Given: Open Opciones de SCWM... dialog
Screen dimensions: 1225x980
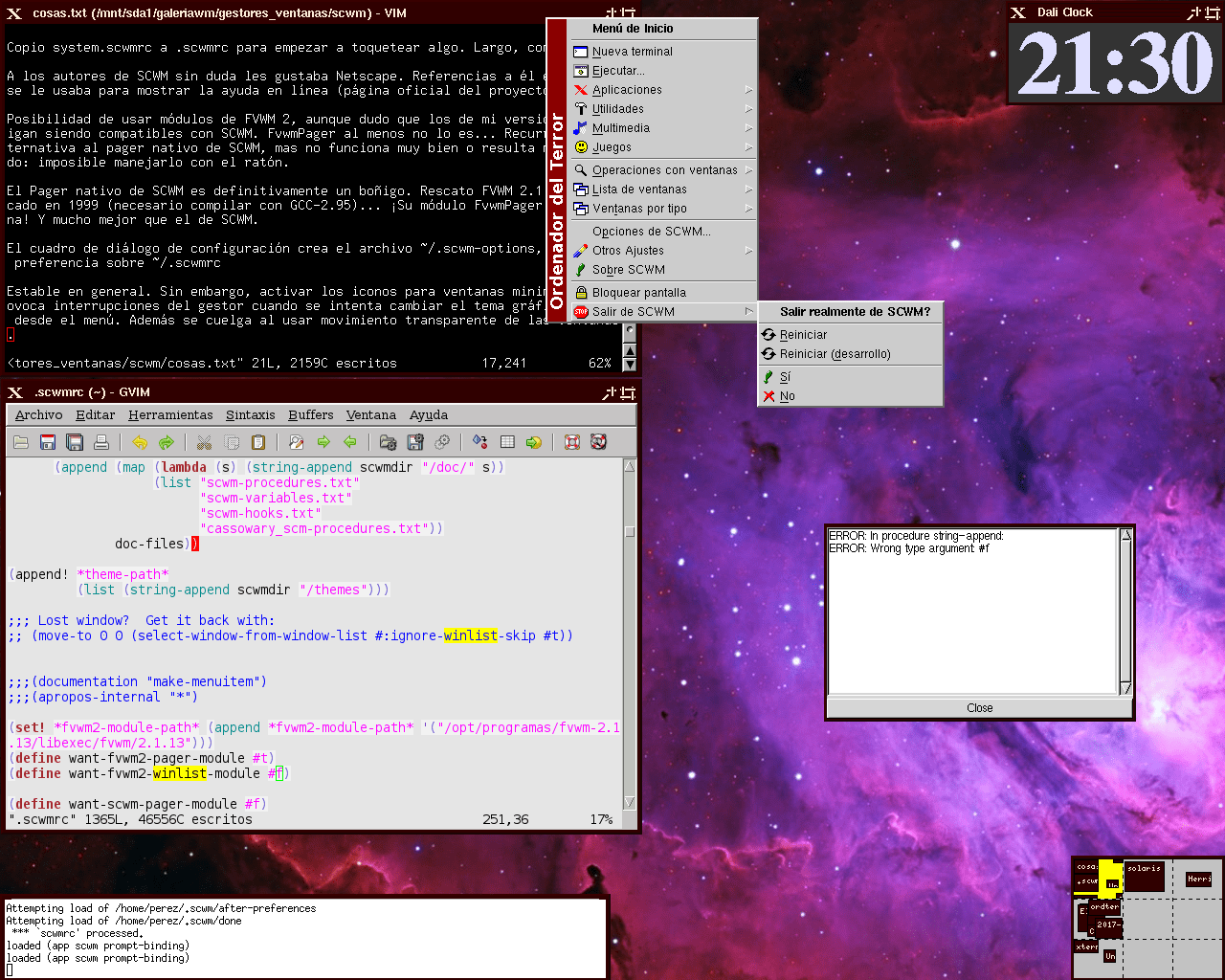Looking at the screenshot, I should pyautogui.click(x=663, y=232).
